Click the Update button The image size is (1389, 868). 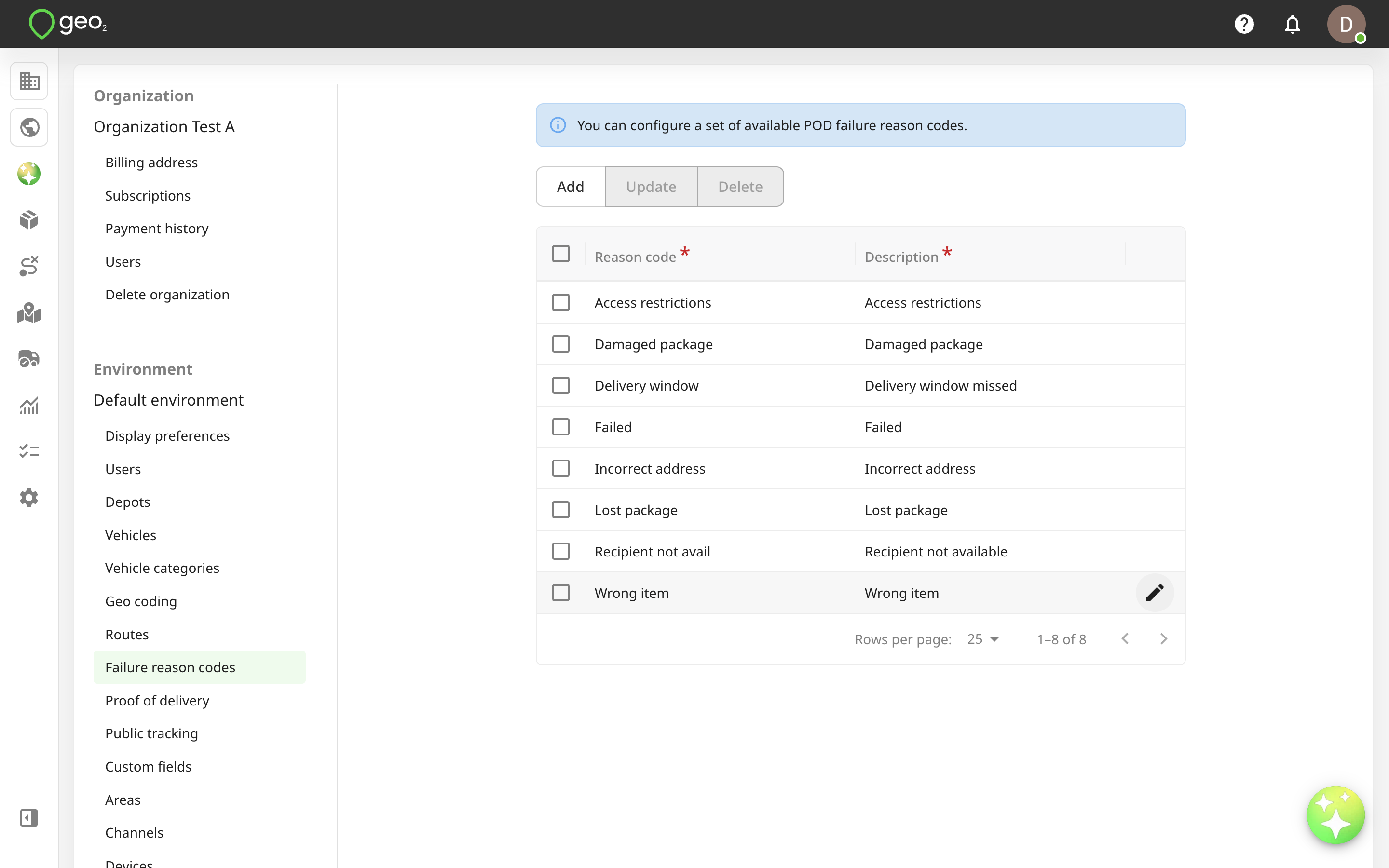[651, 187]
